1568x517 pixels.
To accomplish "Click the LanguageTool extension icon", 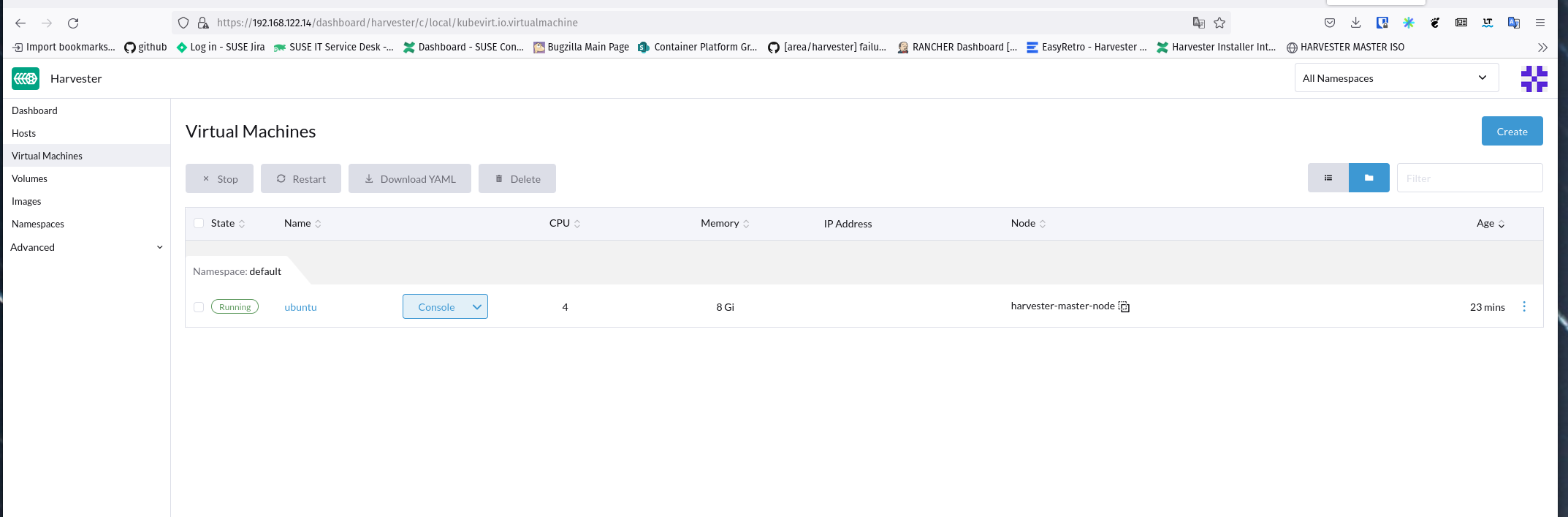I will tap(1488, 23).
